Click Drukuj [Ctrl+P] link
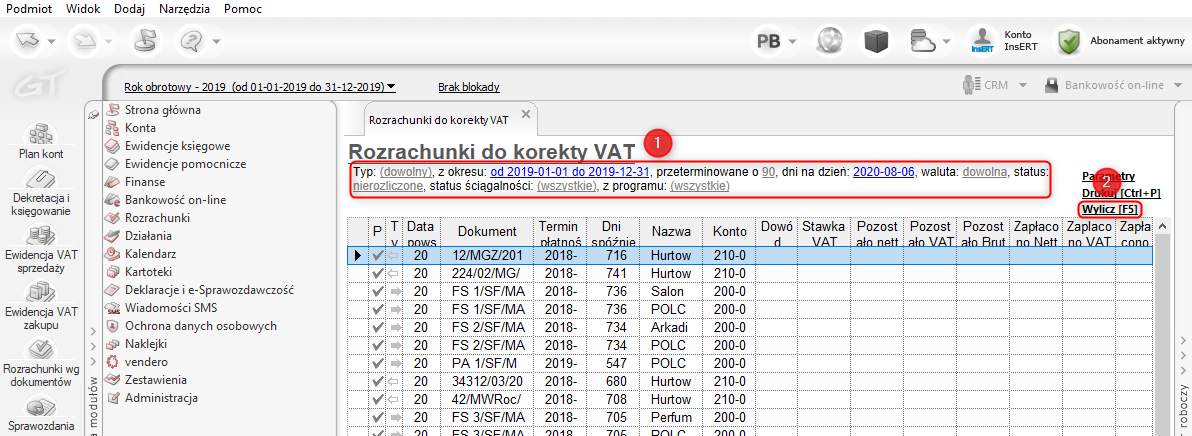Image resolution: width=1192 pixels, height=436 pixels. 1121,193
